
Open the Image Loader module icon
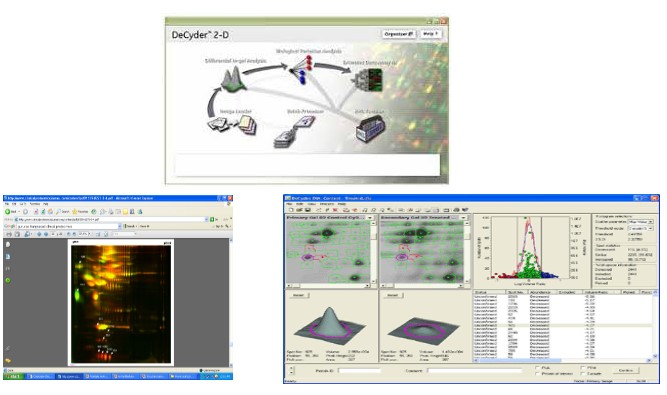click(232, 125)
